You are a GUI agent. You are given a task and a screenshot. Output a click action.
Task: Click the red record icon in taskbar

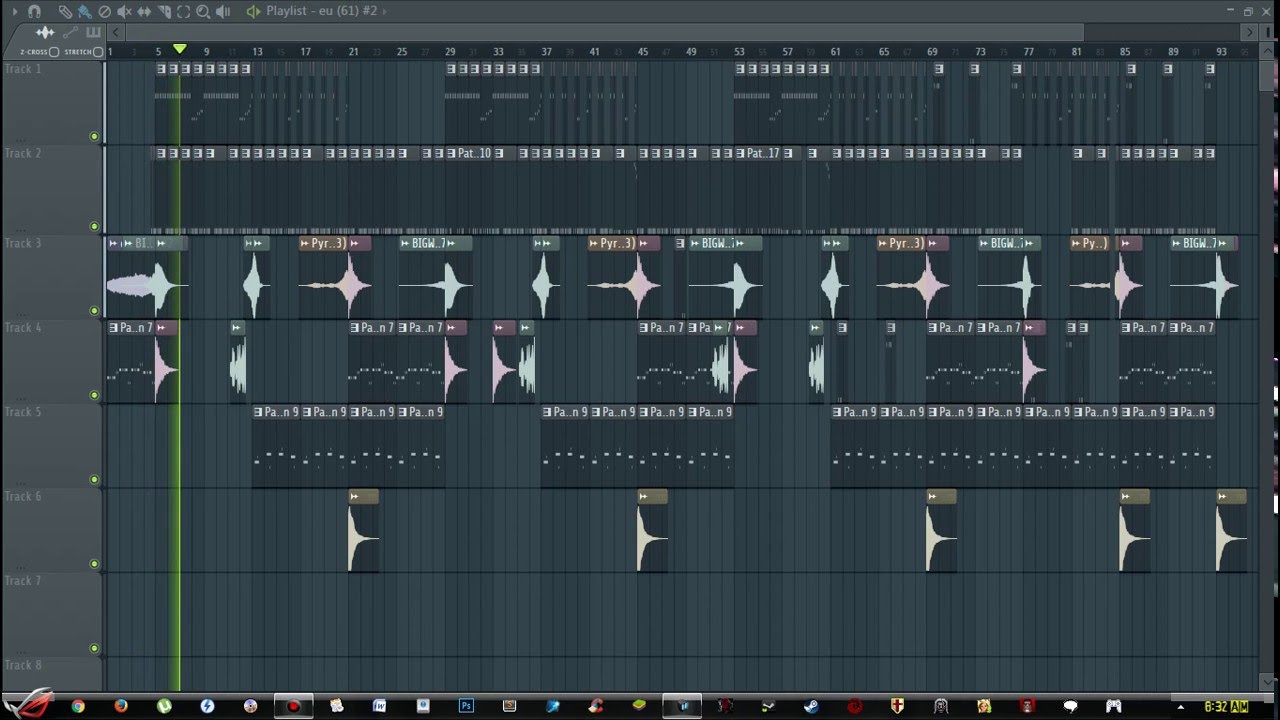click(x=293, y=706)
